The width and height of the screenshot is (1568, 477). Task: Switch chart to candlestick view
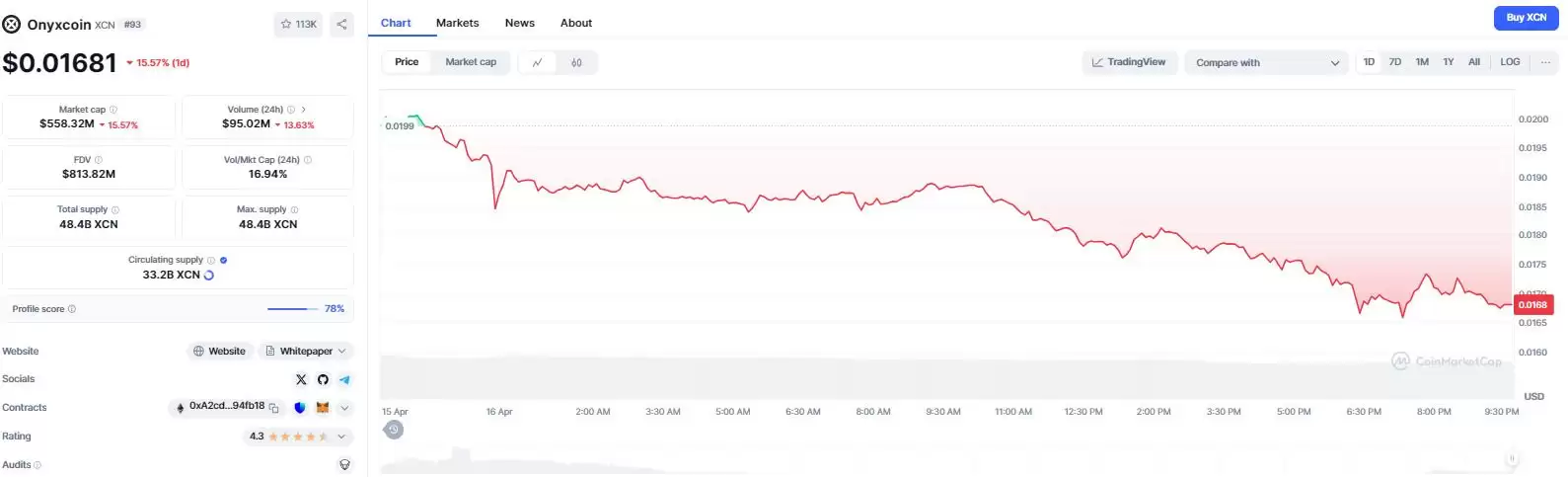coord(576,62)
